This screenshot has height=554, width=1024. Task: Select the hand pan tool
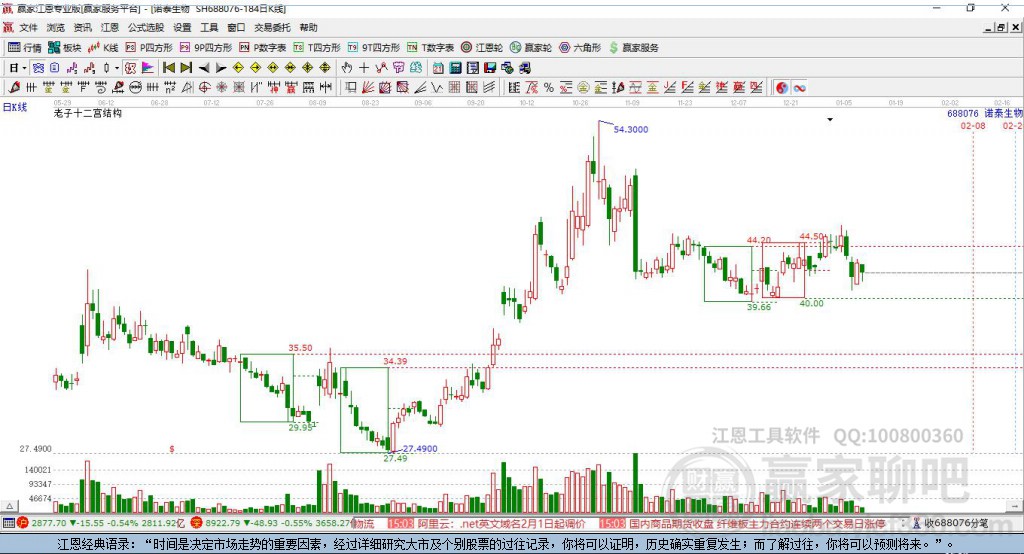click(x=347, y=68)
